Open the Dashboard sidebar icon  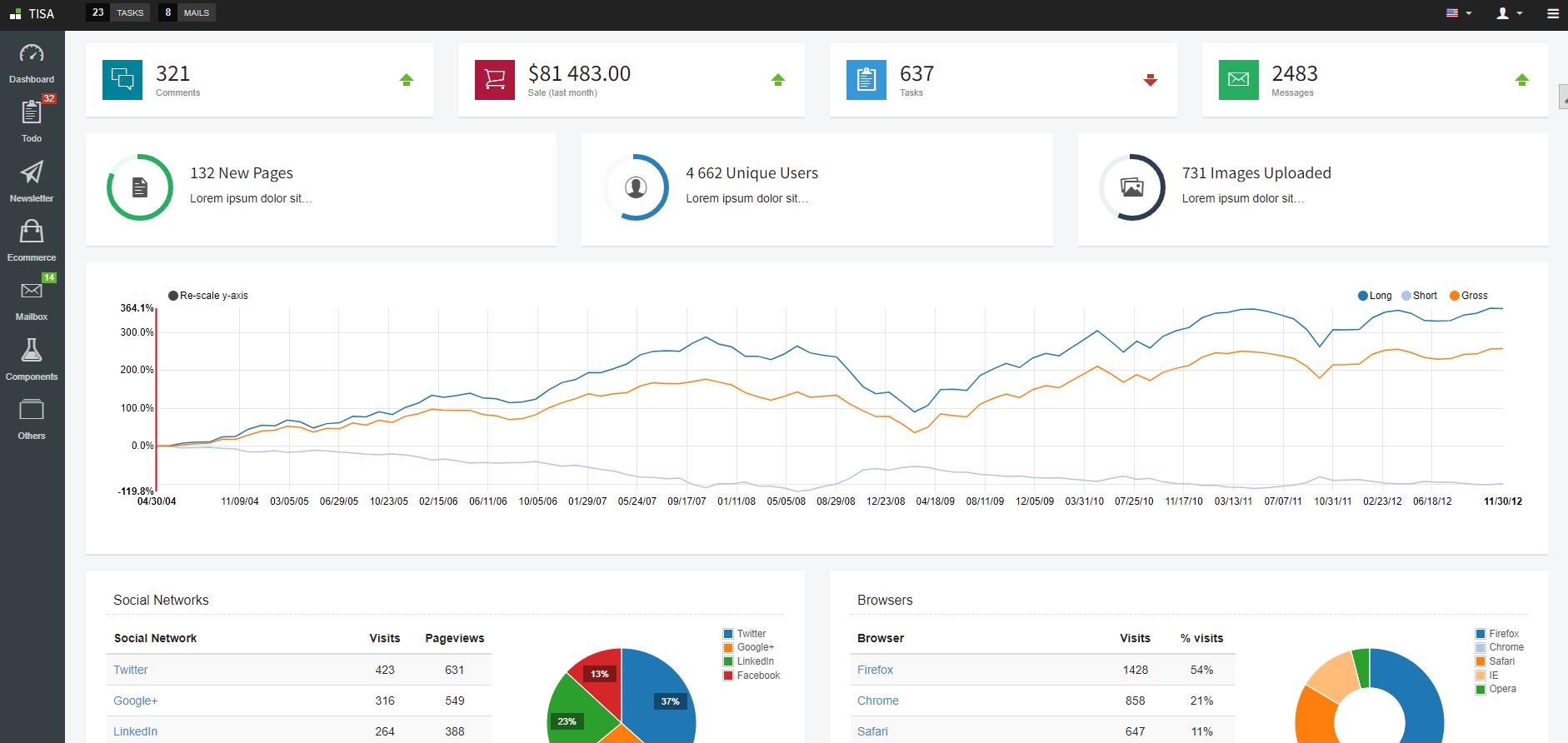pos(32,53)
